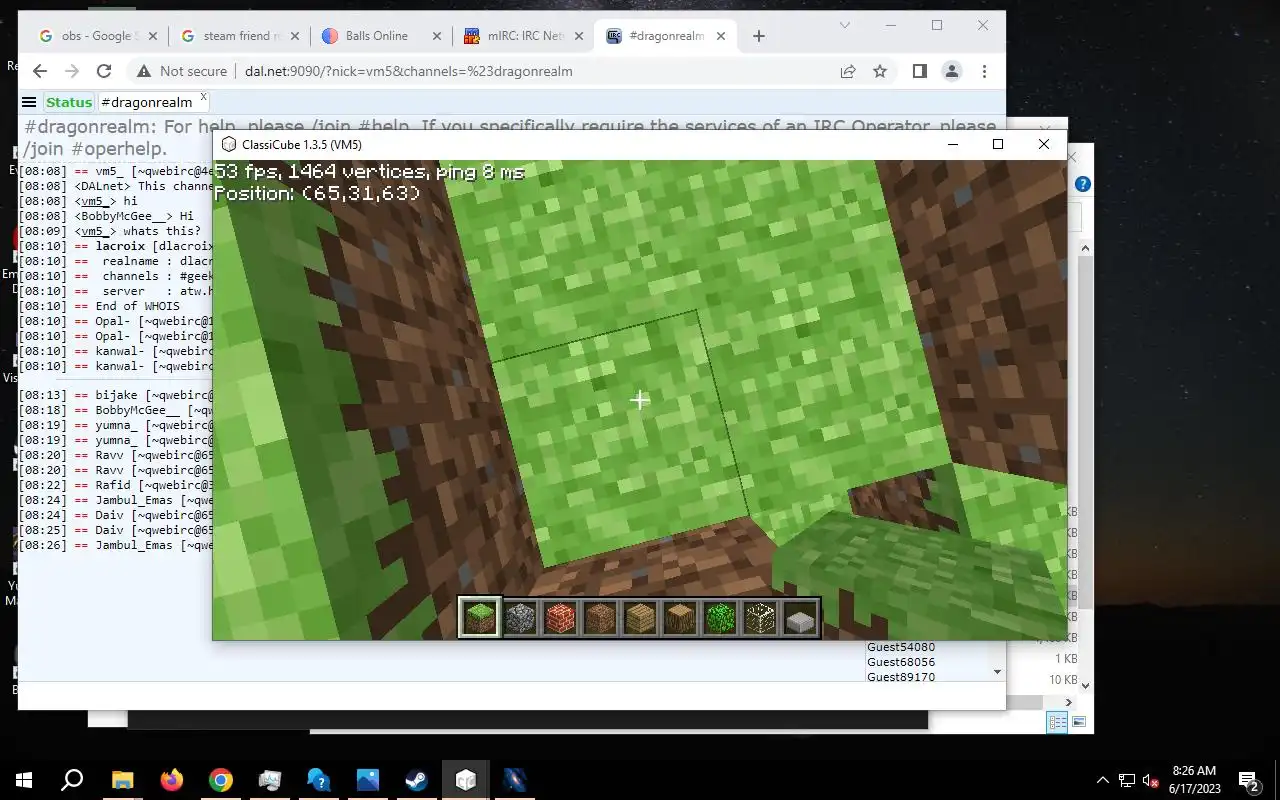Viewport: 1280px width, 800px height.
Task: Close the #dragonrealm channel tab in qwebirc
Action: point(203,97)
